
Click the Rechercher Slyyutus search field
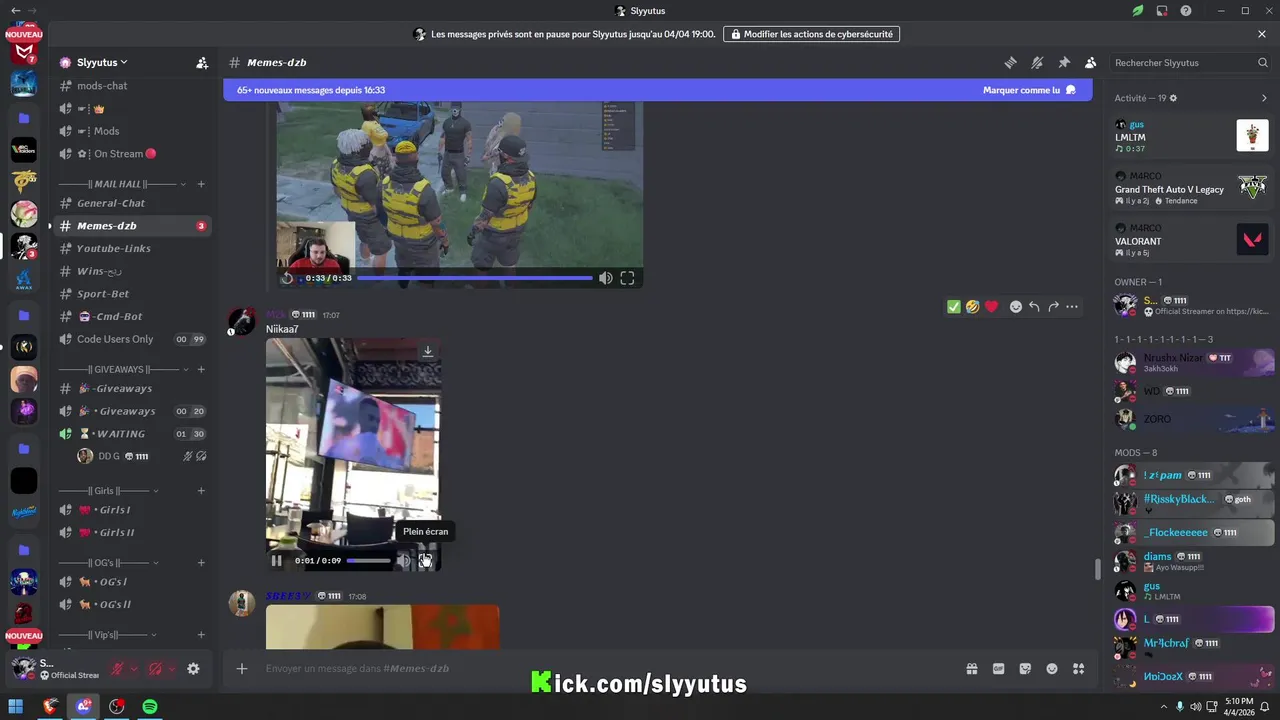(x=1190, y=62)
